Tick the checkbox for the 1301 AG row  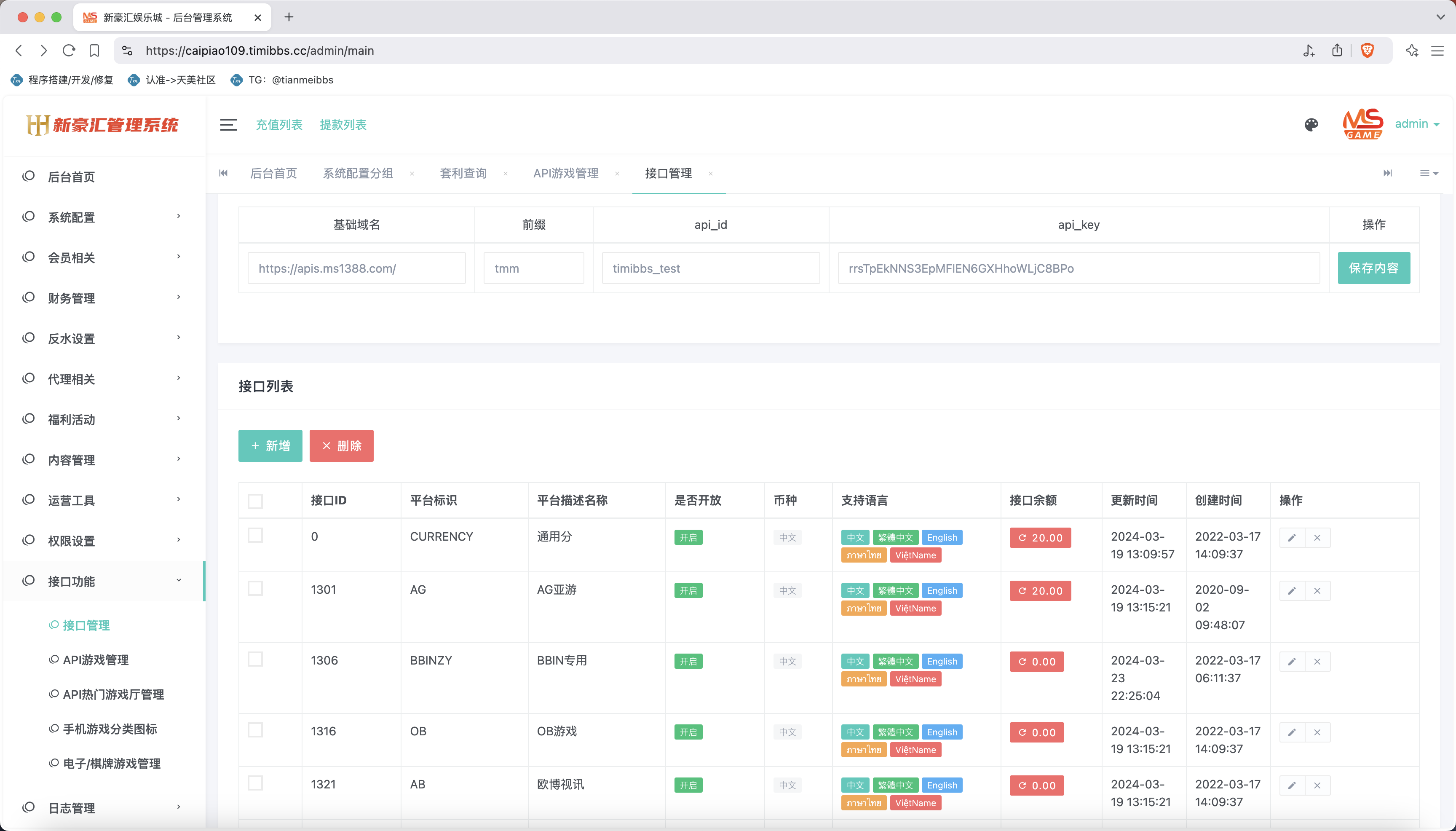[x=255, y=588]
